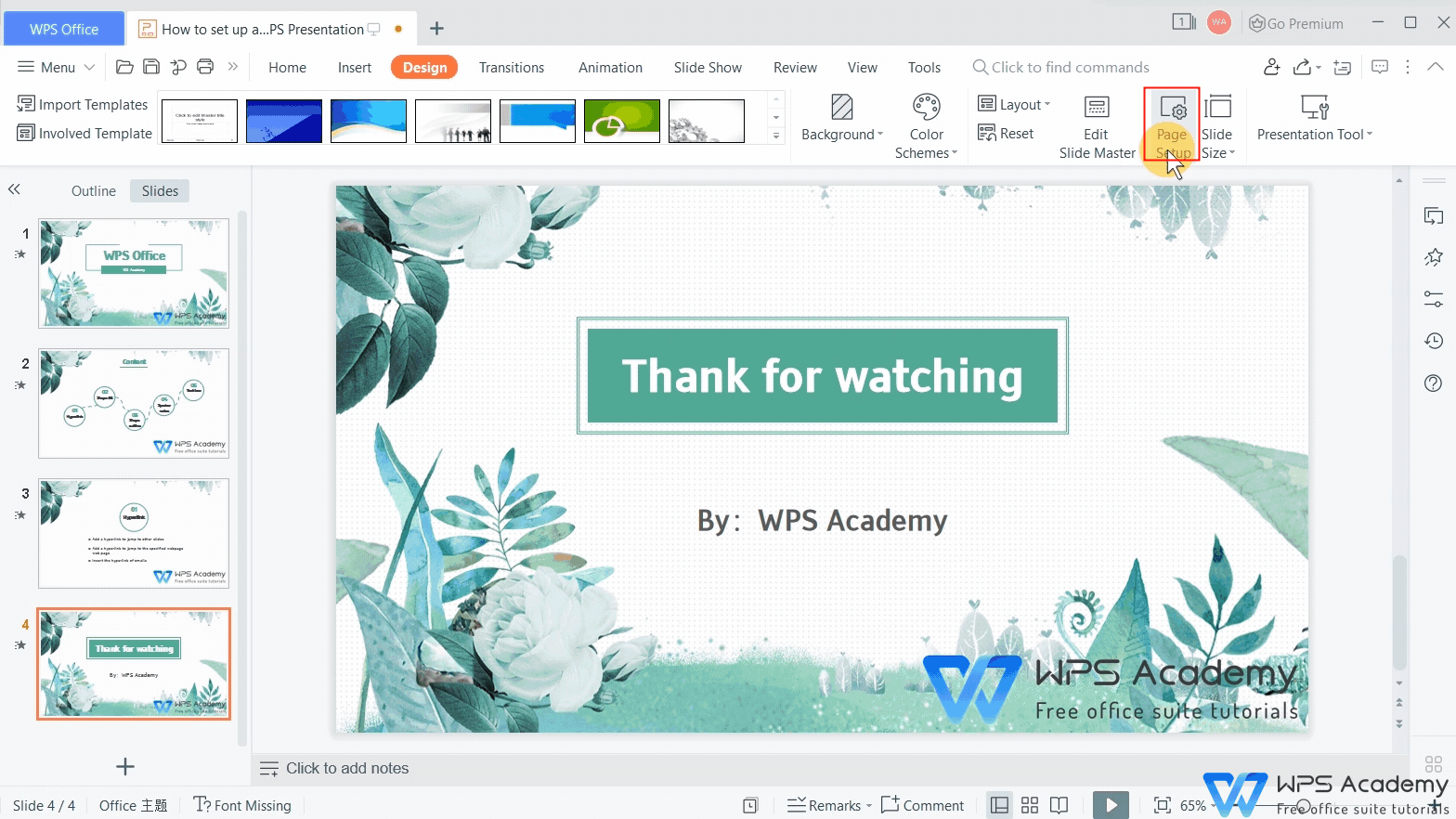This screenshot has height=819, width=1456.
Task: Switch to Reading view
Action: pyautogui.click(x=1059, y=805)
